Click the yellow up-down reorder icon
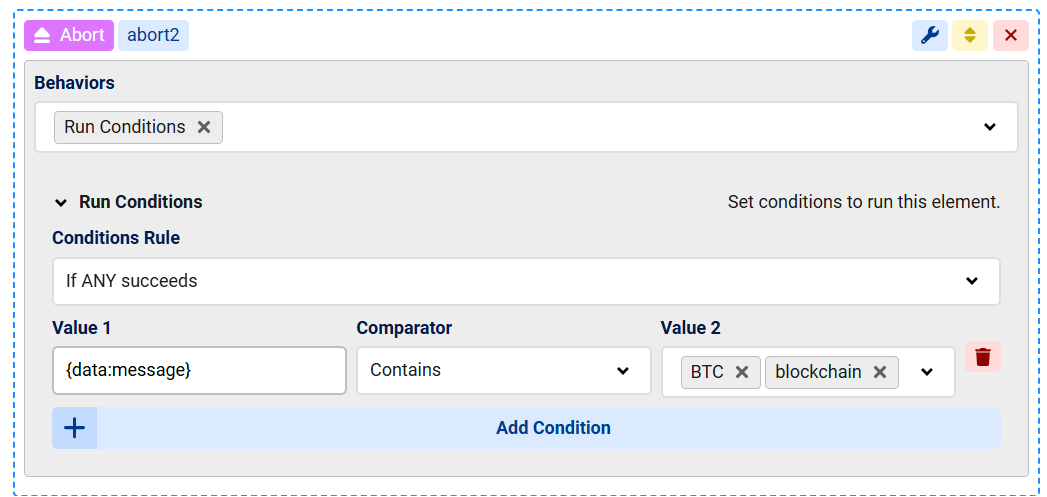 (969, 36)
